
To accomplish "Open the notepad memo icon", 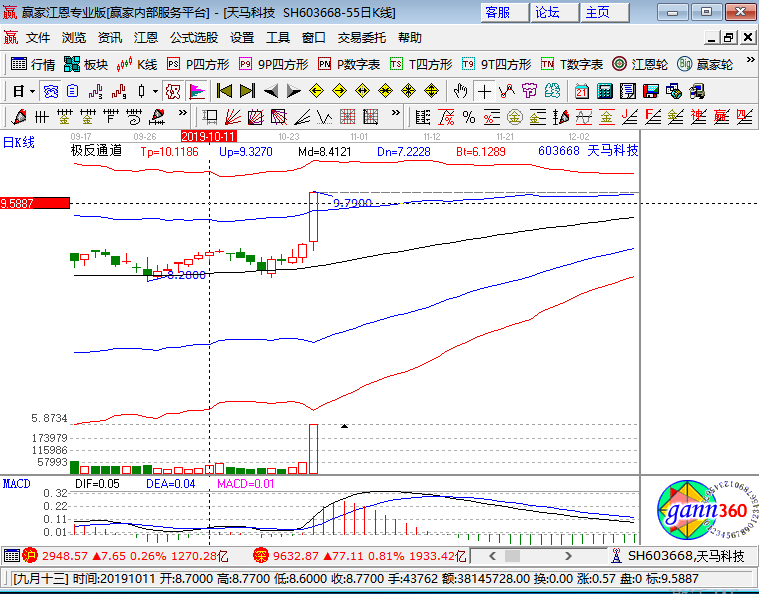I will click(628, 91).
